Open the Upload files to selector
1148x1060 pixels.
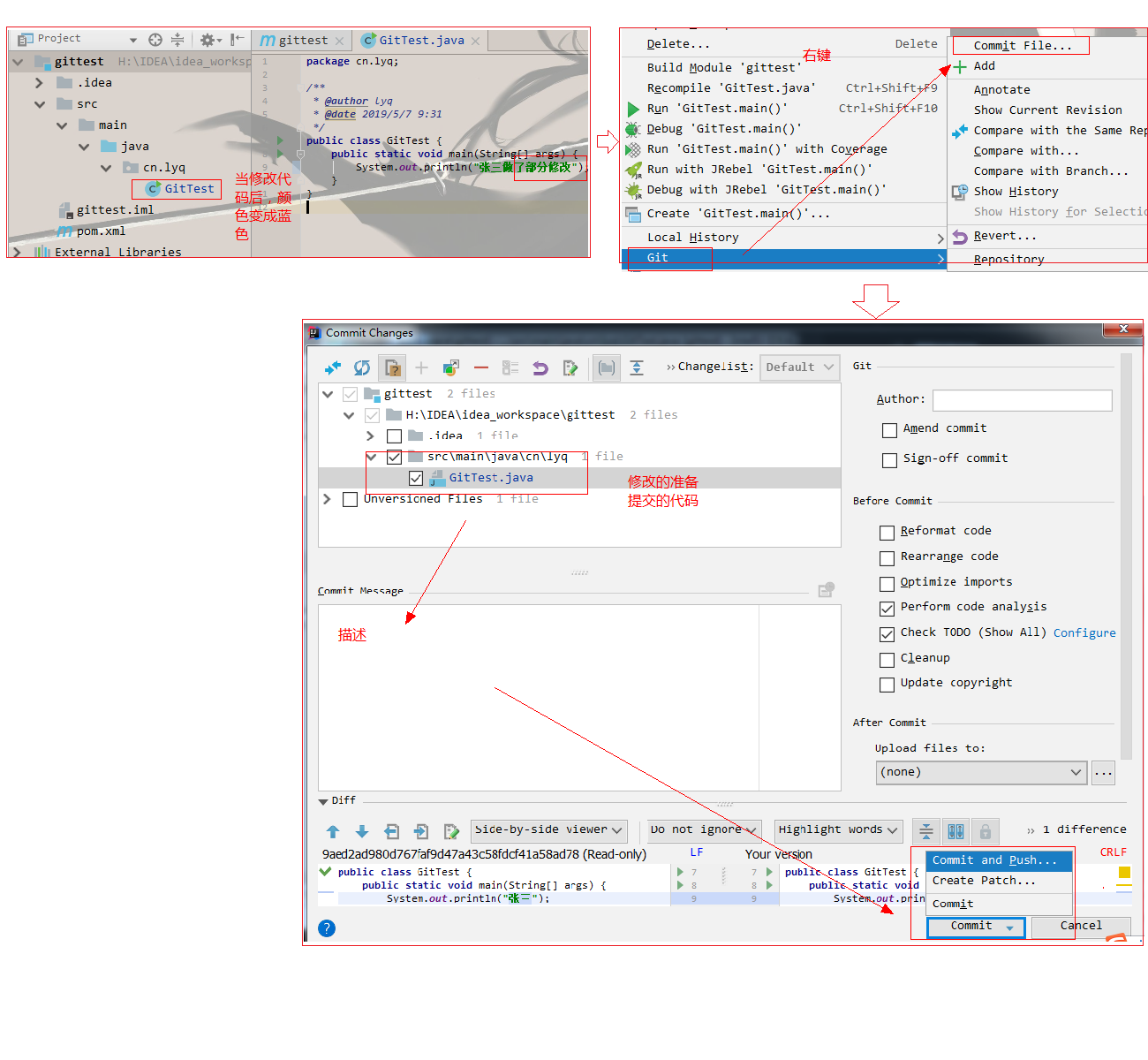pos(981,772)
